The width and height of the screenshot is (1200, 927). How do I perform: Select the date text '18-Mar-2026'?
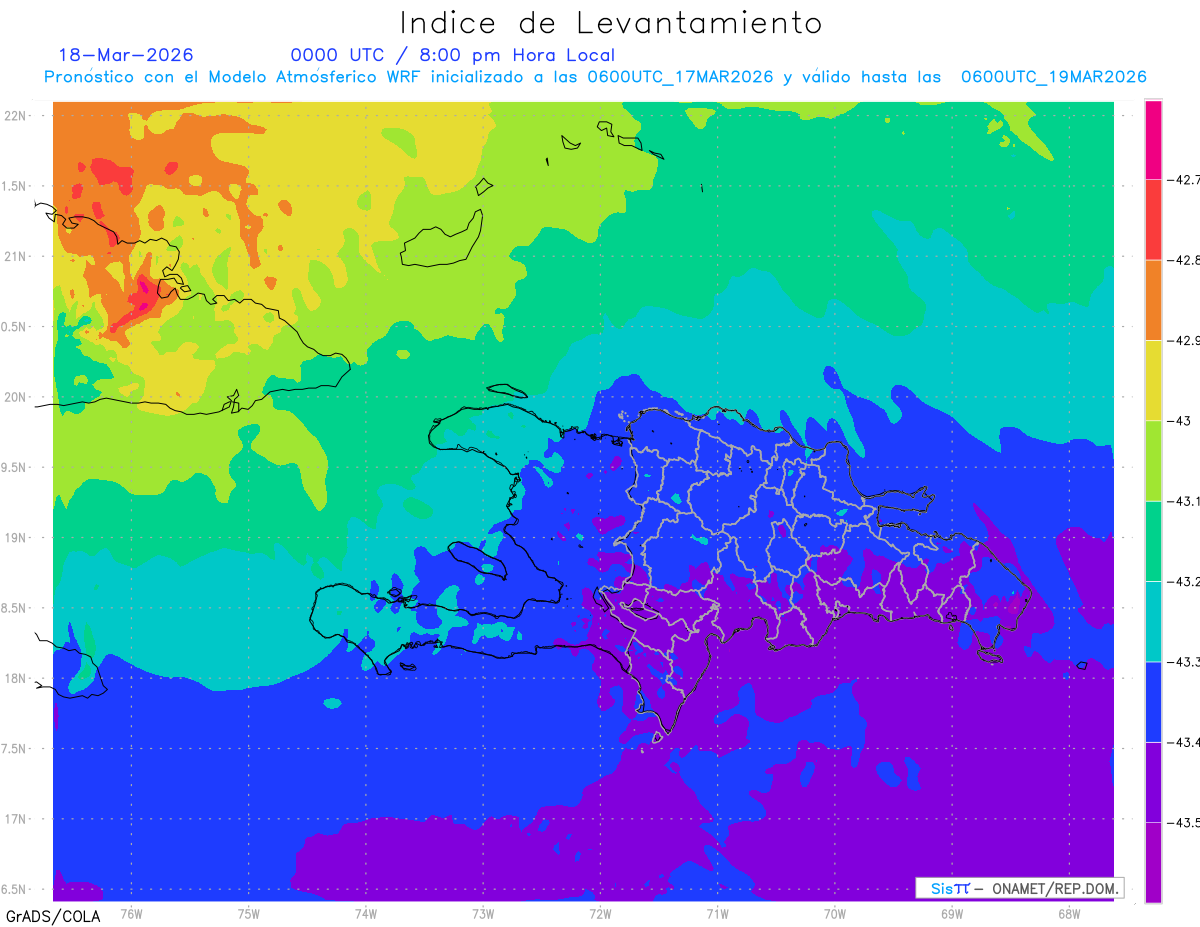tap(126, 55)
